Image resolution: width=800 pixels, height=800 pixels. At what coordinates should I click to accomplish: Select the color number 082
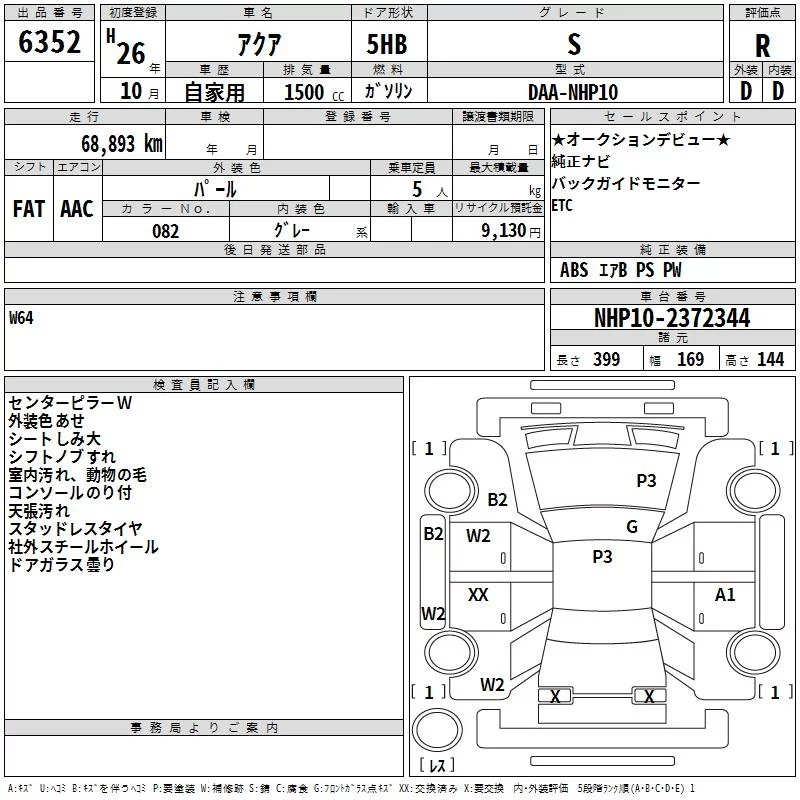166,231
